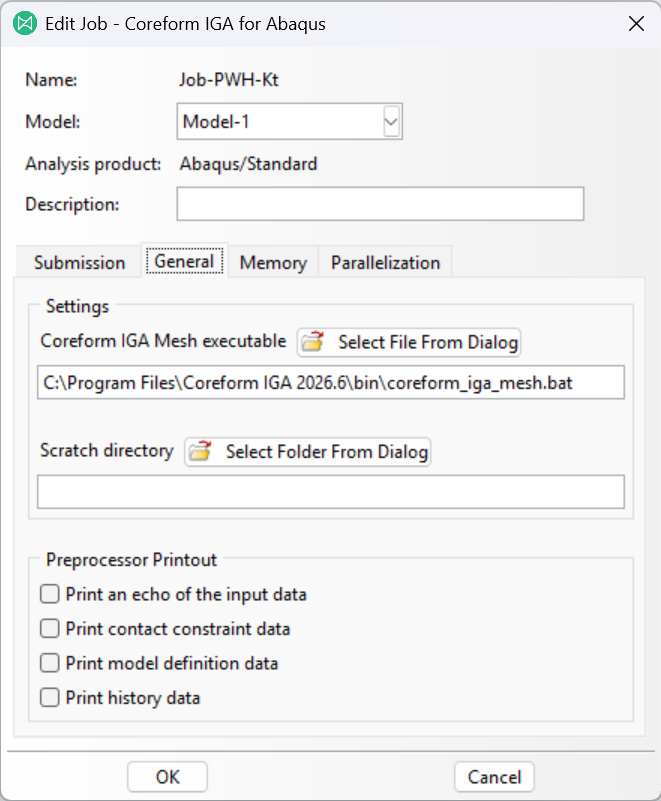Open the Model dropdown arrow
Viewport: 661px width, 801px height.
click(x=391, y=122)
